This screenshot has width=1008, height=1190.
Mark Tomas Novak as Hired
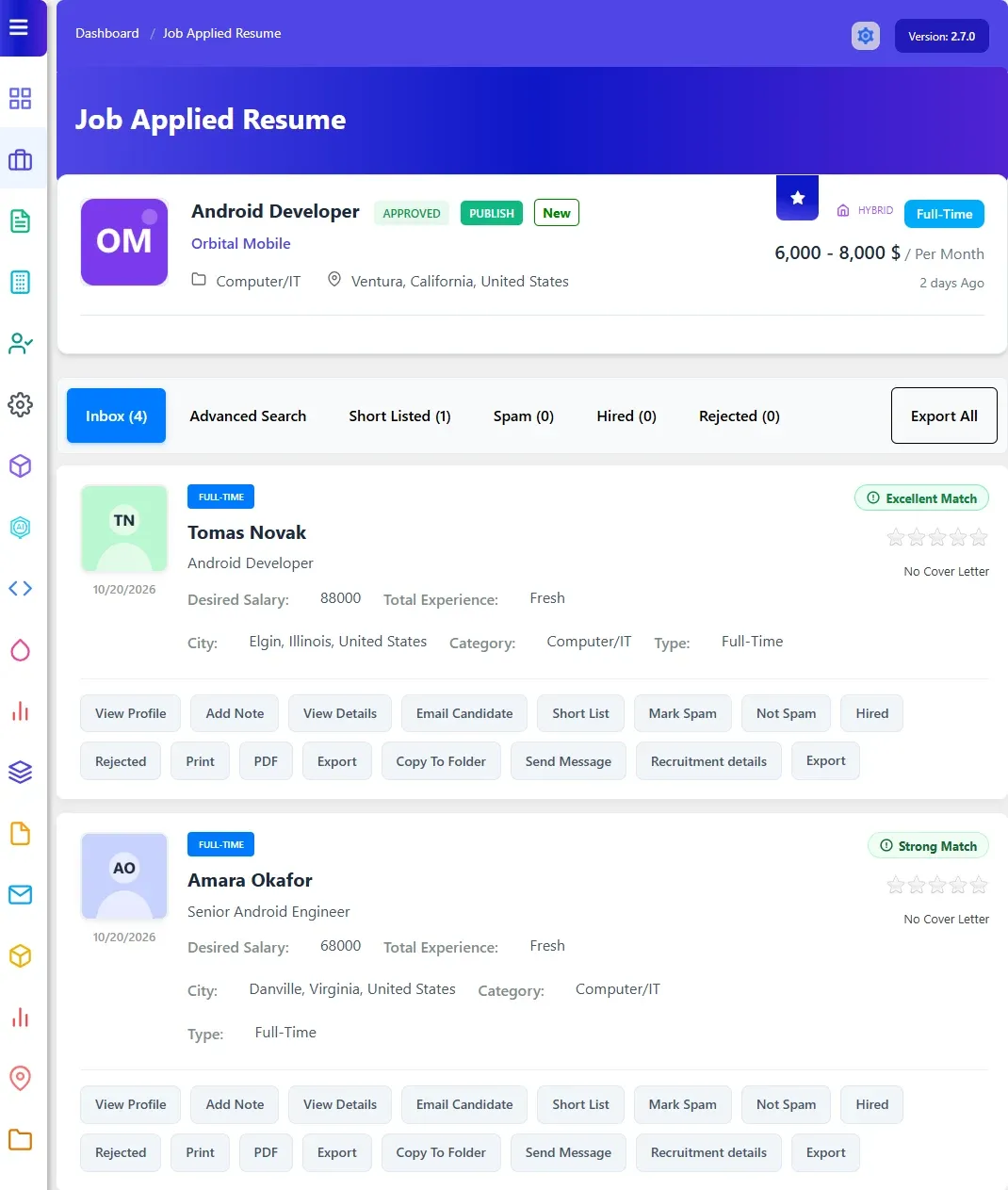coord(872,713)
